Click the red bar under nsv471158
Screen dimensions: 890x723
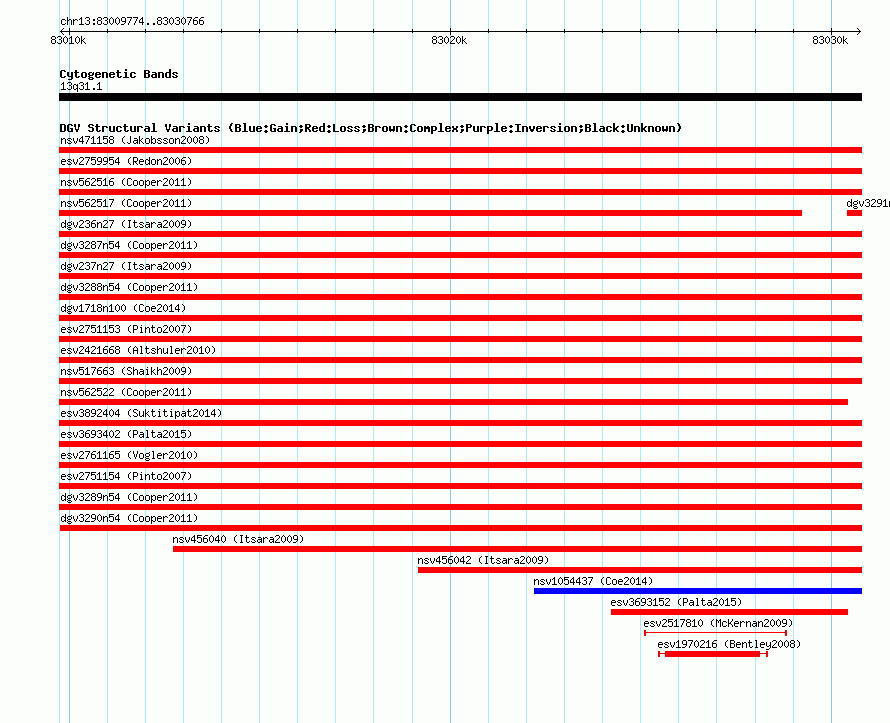click(460, 150)
